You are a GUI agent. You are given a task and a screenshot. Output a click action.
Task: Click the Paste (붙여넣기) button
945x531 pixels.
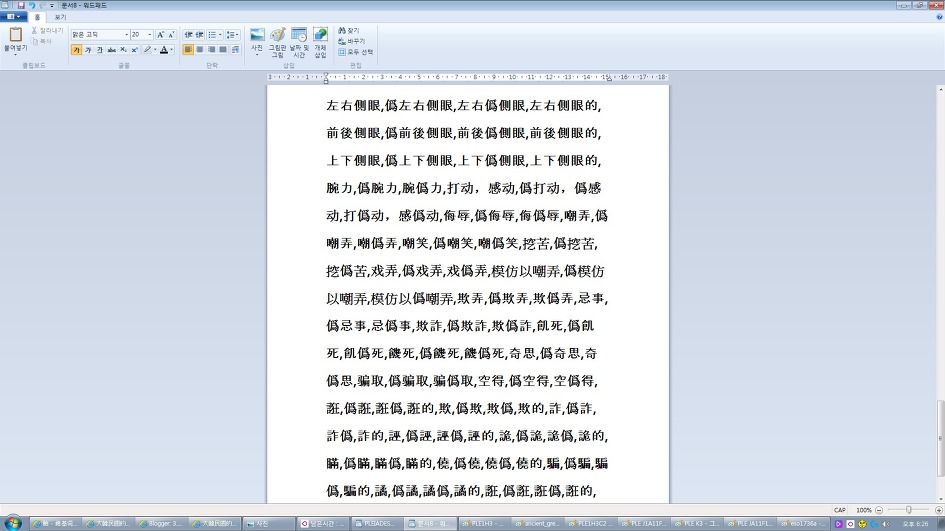point(15,38)
